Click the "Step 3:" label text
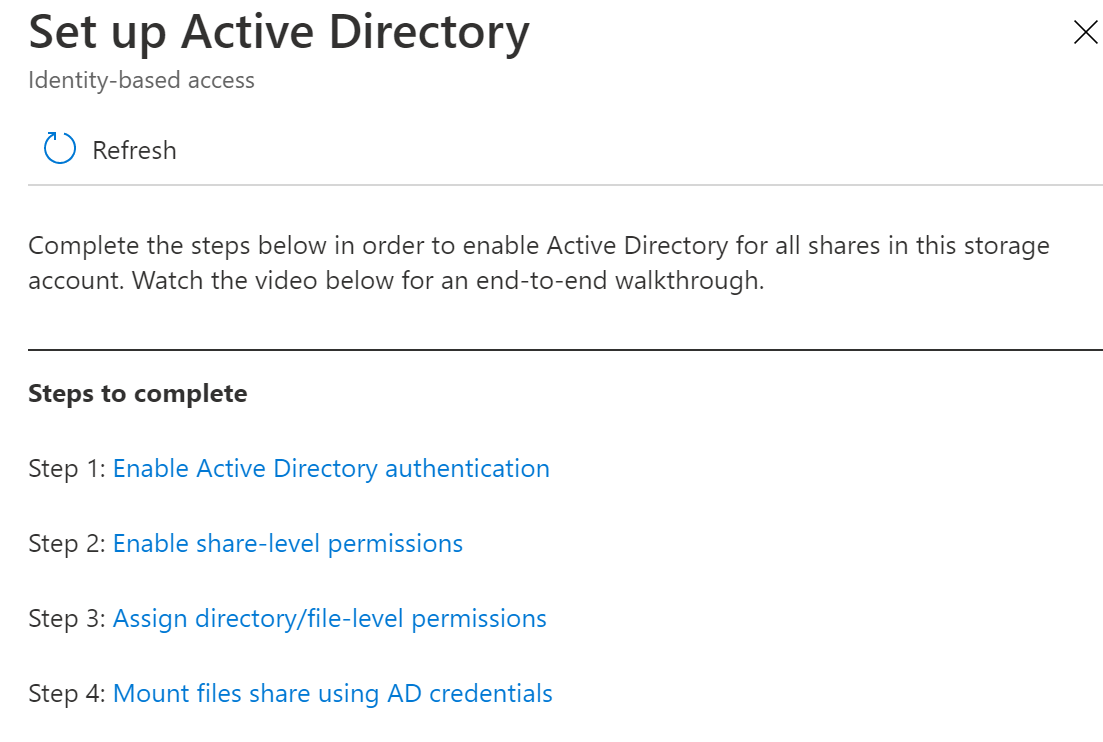 67,618
